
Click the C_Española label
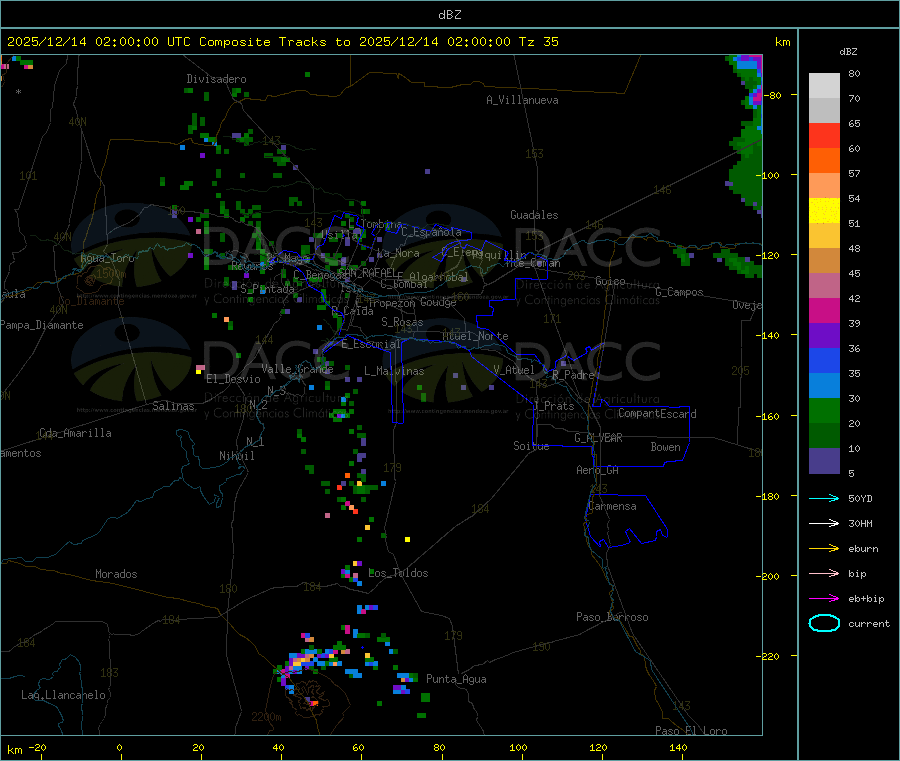[432, 232]
